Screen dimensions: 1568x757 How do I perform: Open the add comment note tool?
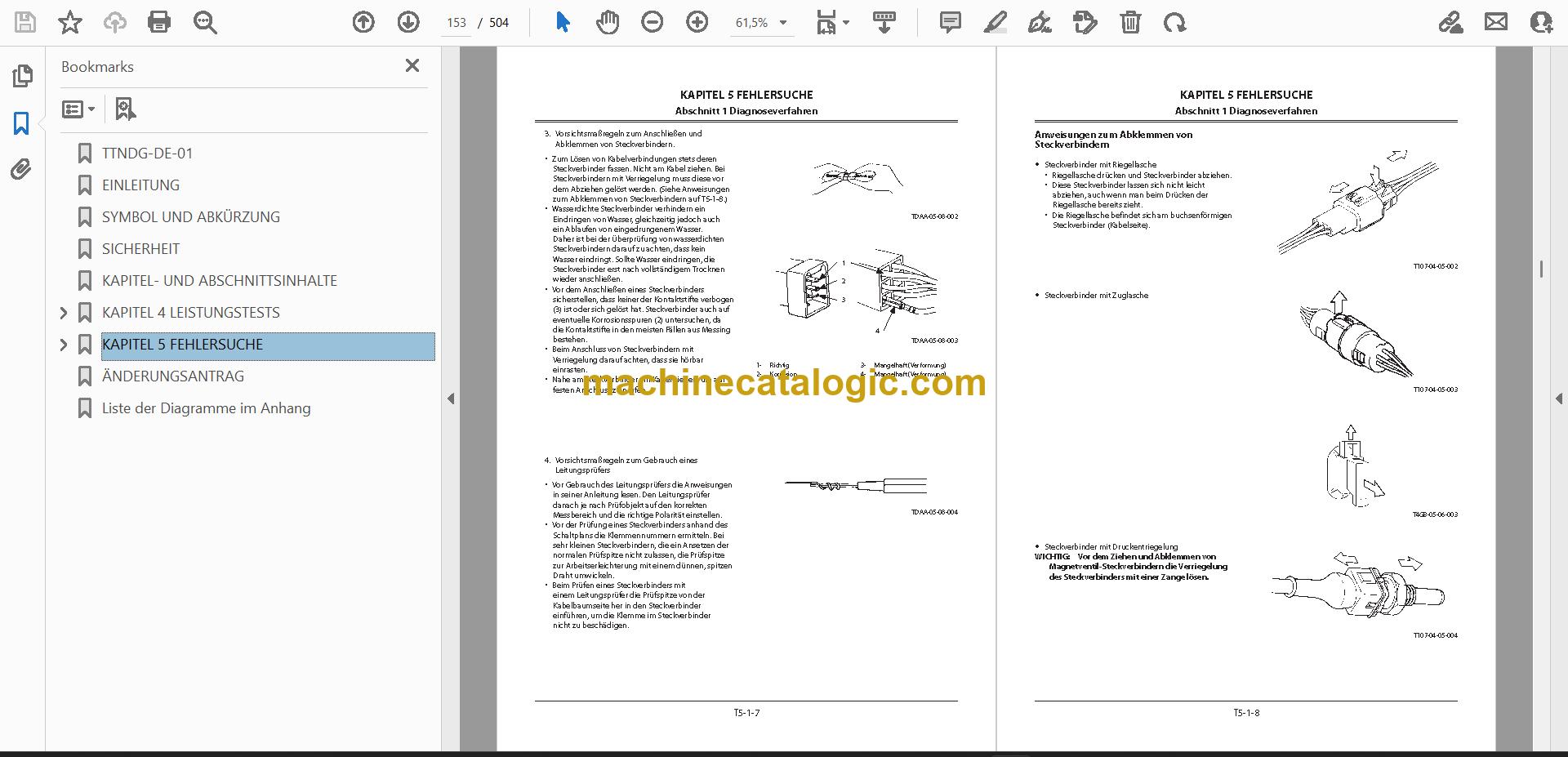click(950, 22)
